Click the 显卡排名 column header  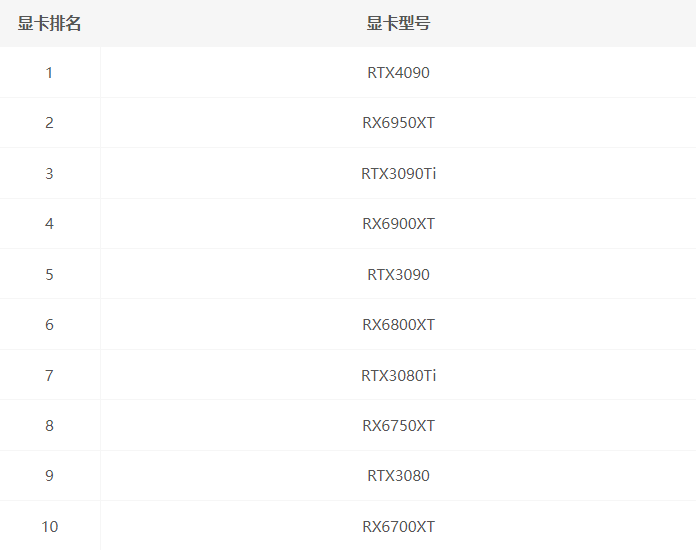(49, 23)
